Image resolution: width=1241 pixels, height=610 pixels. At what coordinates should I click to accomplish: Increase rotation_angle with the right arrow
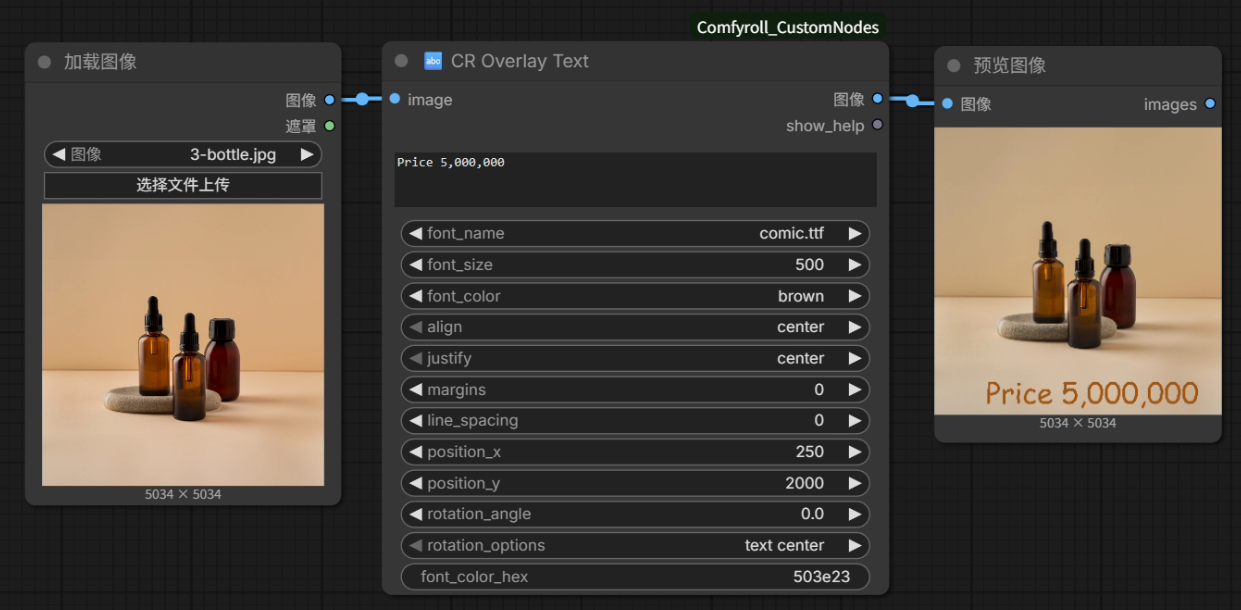[x=855, y=515]
